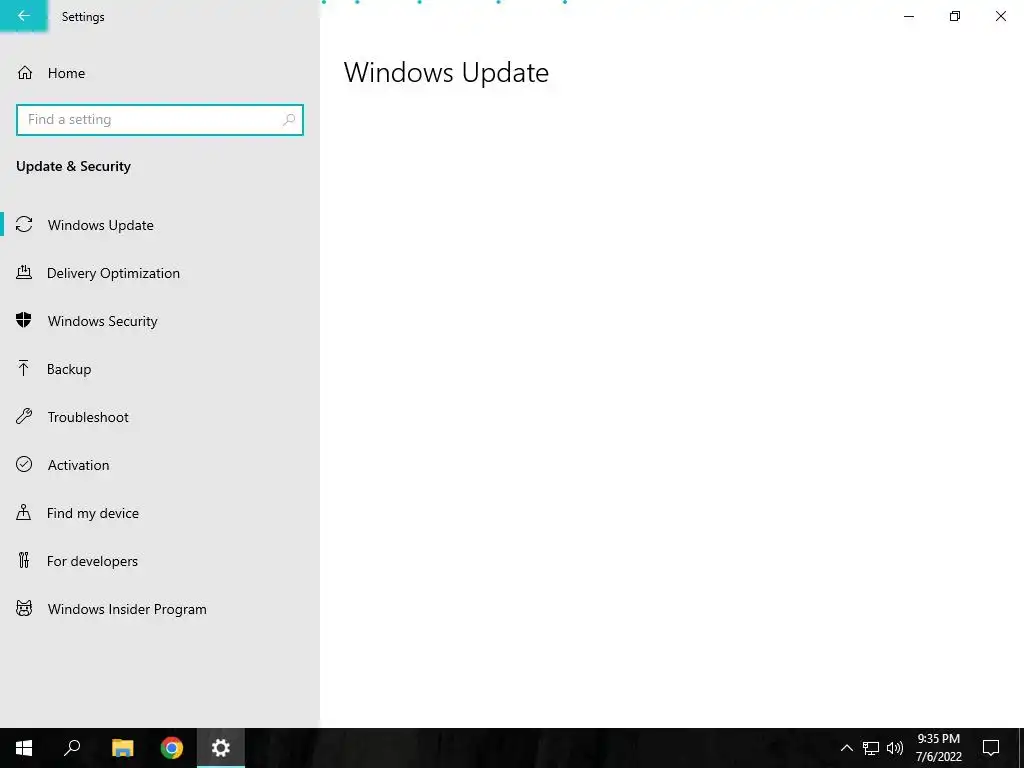Image resolution: width=1024 pixels, height=768 pixels.
Task: Click the Troubleshoot wrench icon
Action: click(24, 416)
